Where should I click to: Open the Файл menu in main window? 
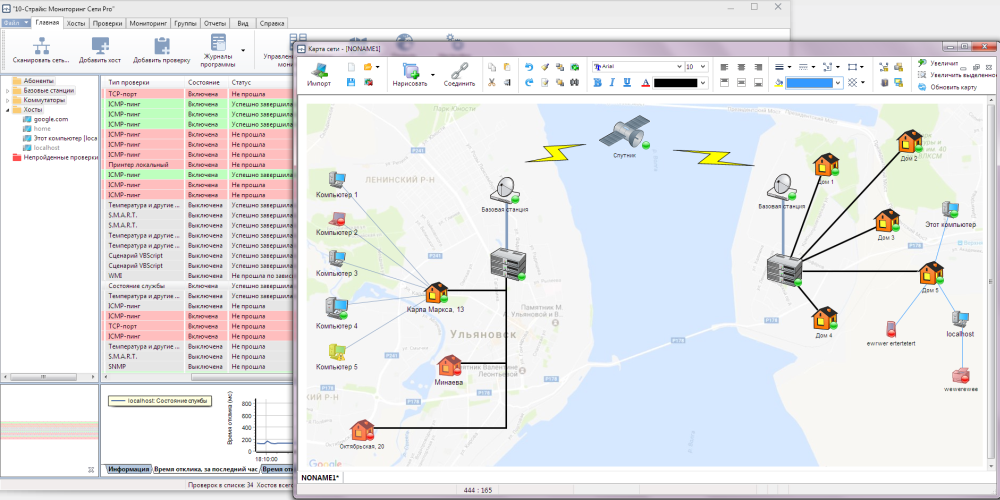coord(16,22)
